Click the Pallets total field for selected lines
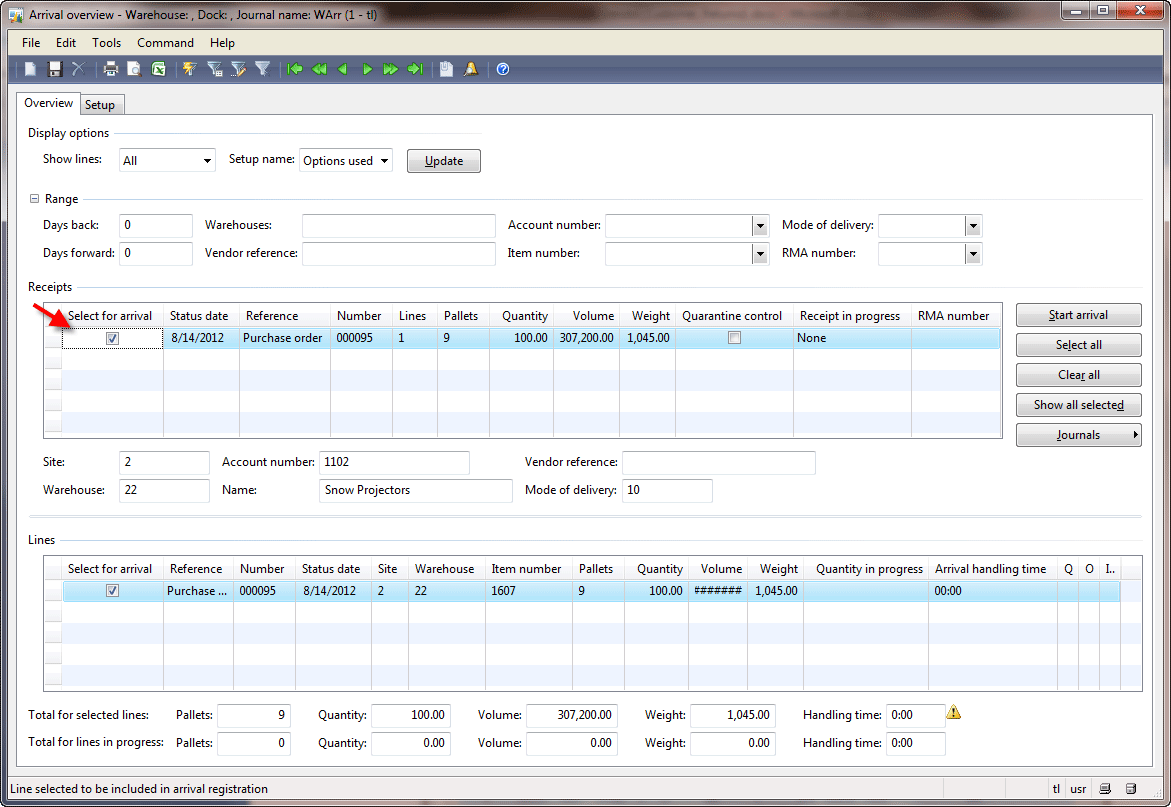 point(254,715)
